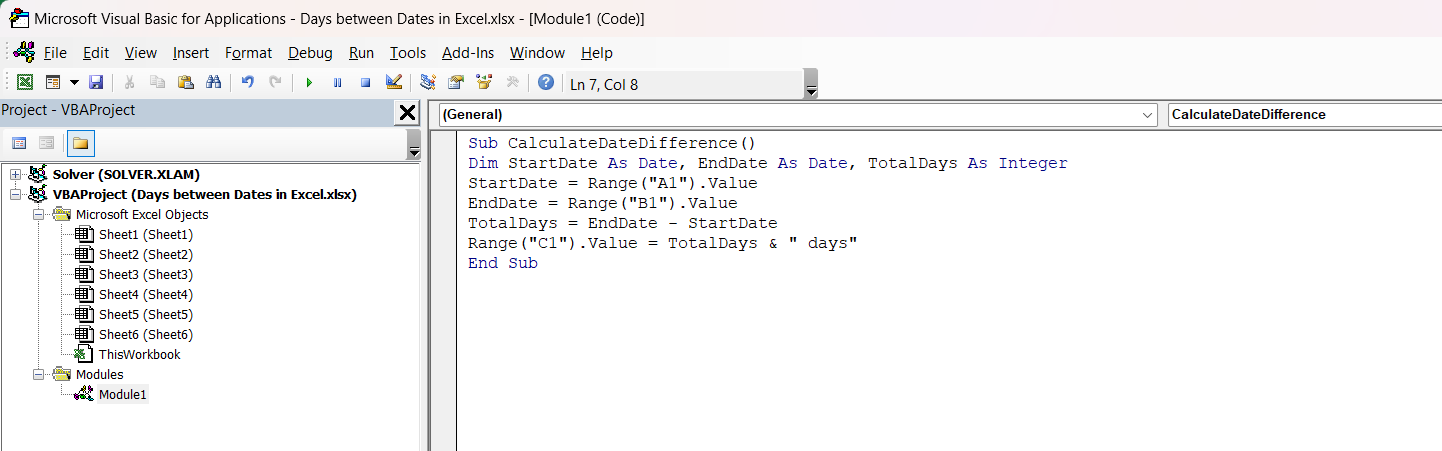1442x451 pixels.
Task: Click the Paste clipboard icon
Action: (x=185, y=83)
